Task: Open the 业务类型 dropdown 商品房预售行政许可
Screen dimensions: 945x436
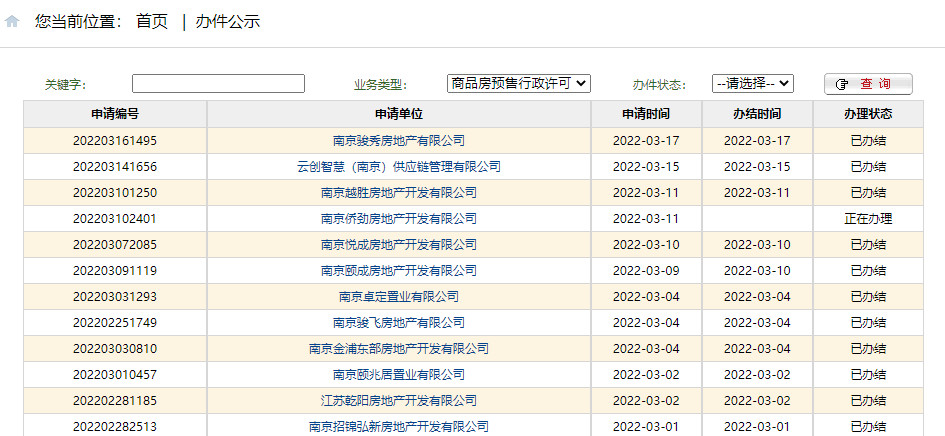Action: click(x=519, y=83)
